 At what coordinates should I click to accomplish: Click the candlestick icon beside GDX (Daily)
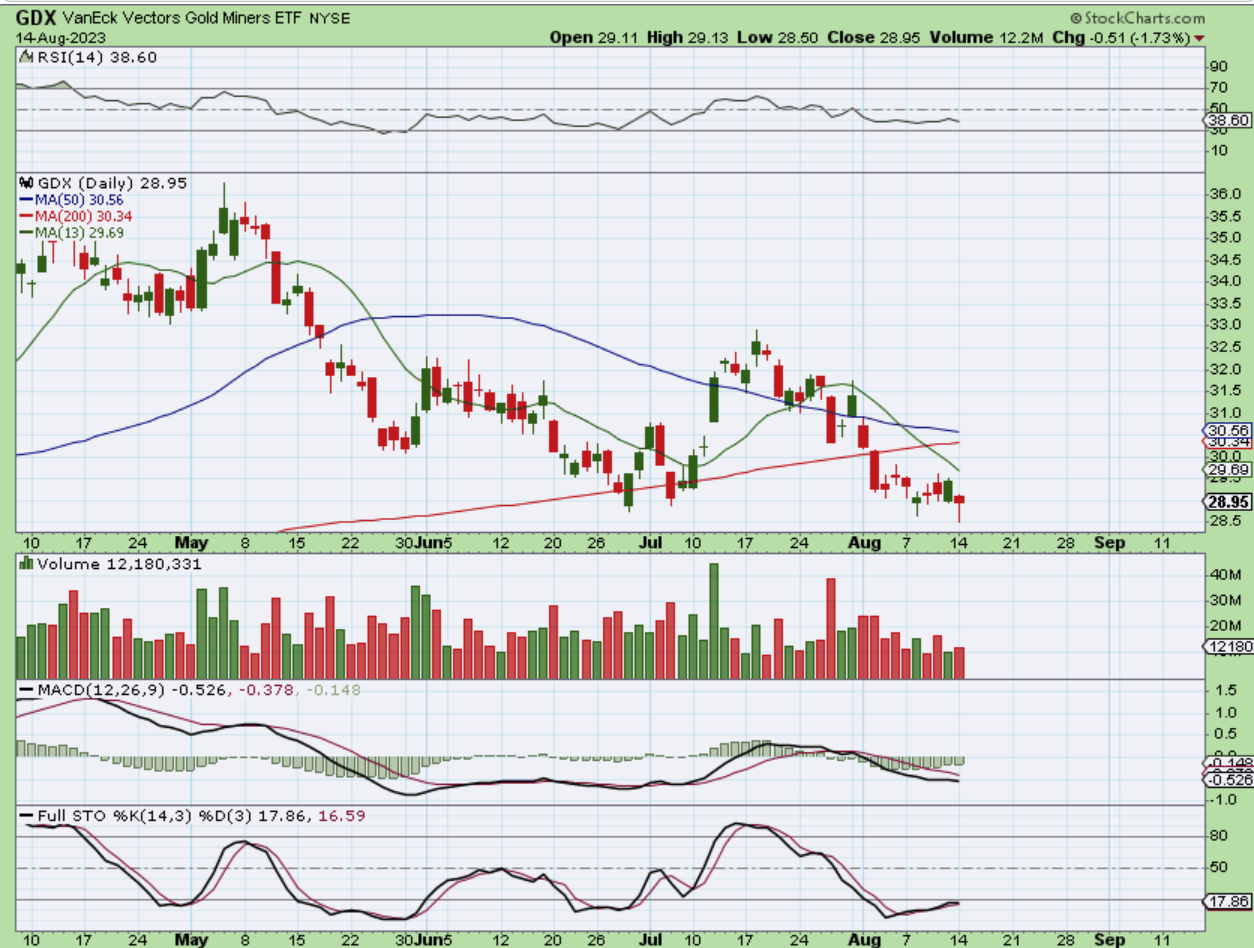point(26,184)
